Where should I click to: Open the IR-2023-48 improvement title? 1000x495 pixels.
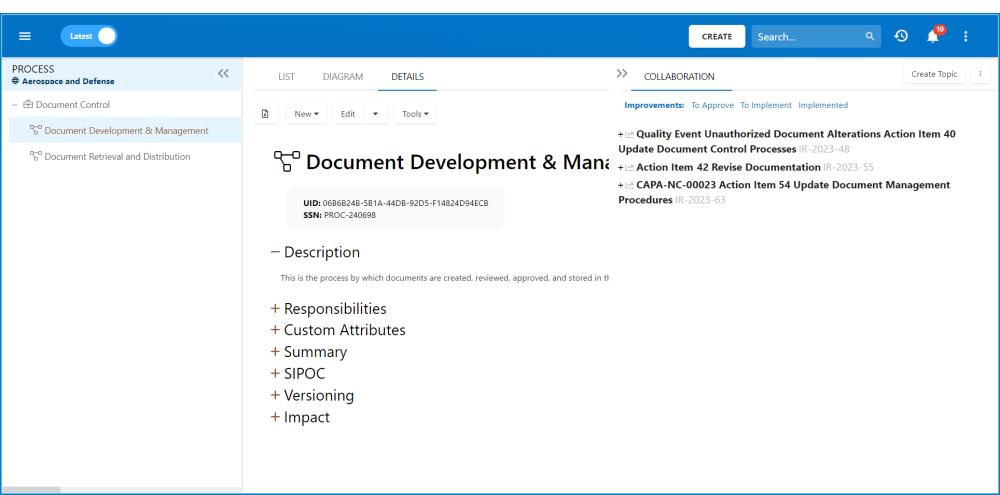pos(787,142)
